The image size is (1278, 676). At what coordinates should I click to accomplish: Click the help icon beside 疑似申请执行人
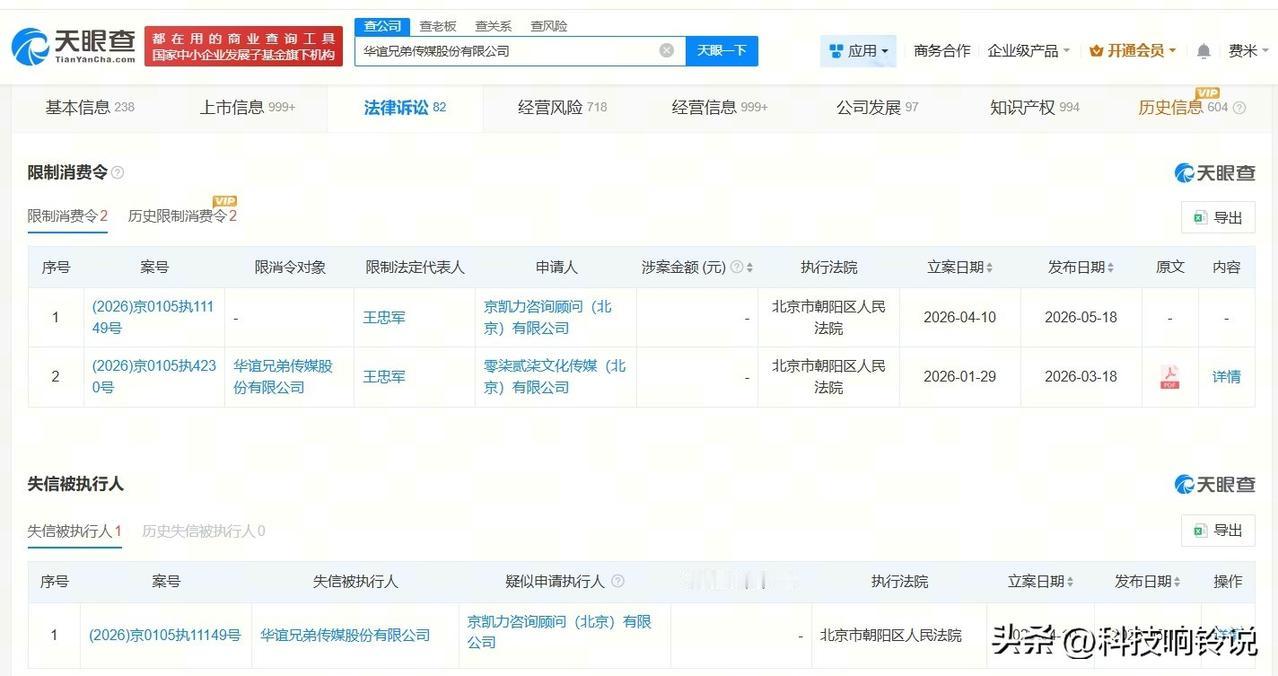617,581
